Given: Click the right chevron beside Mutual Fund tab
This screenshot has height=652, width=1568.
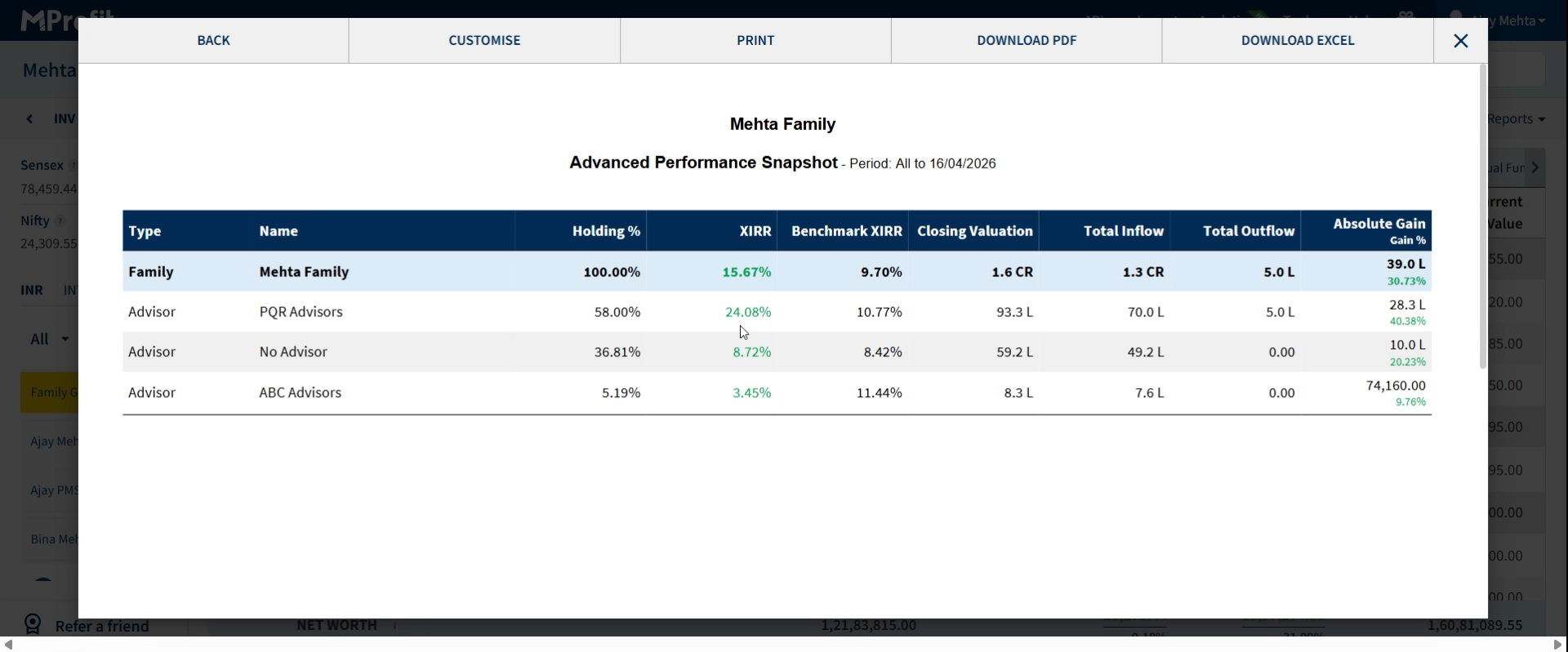Looking at the screenshot, I should tap(1535, 167).
